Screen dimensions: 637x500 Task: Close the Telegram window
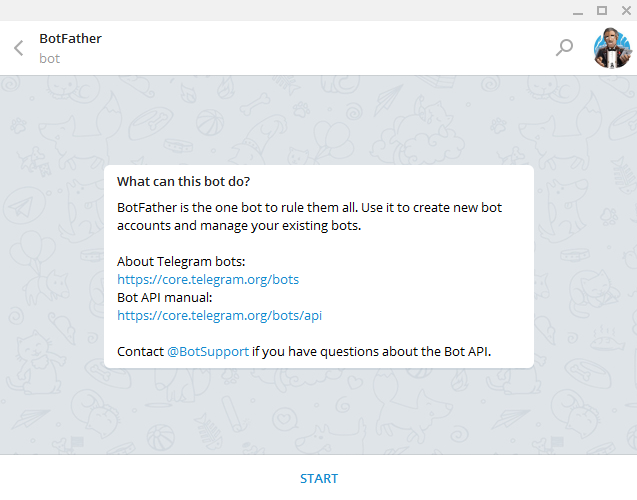[x=626, y=11]
